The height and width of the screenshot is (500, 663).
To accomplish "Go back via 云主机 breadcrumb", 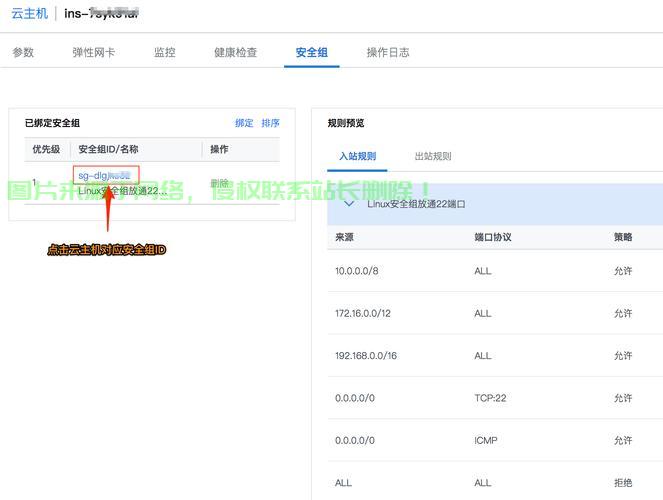I will click(x=29, y=14).
